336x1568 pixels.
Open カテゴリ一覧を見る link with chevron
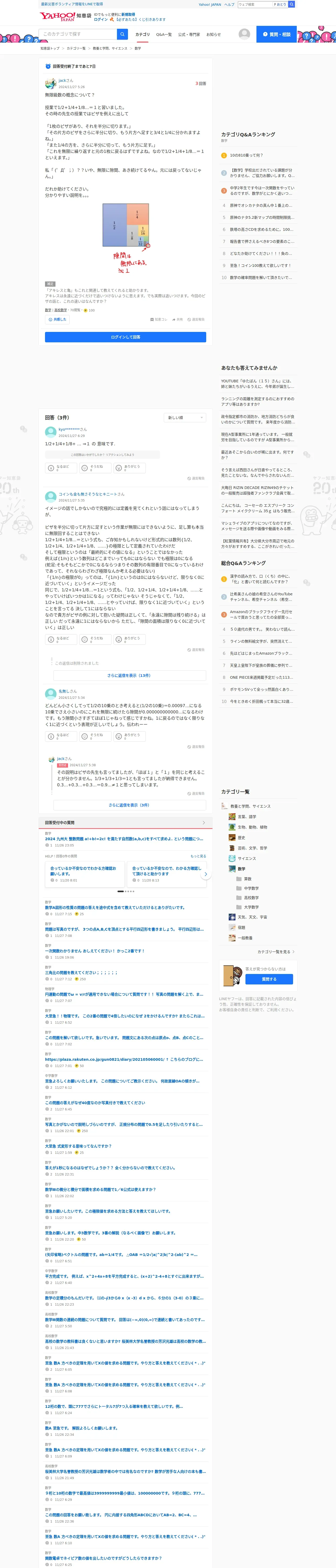click(x=276, y=952)
